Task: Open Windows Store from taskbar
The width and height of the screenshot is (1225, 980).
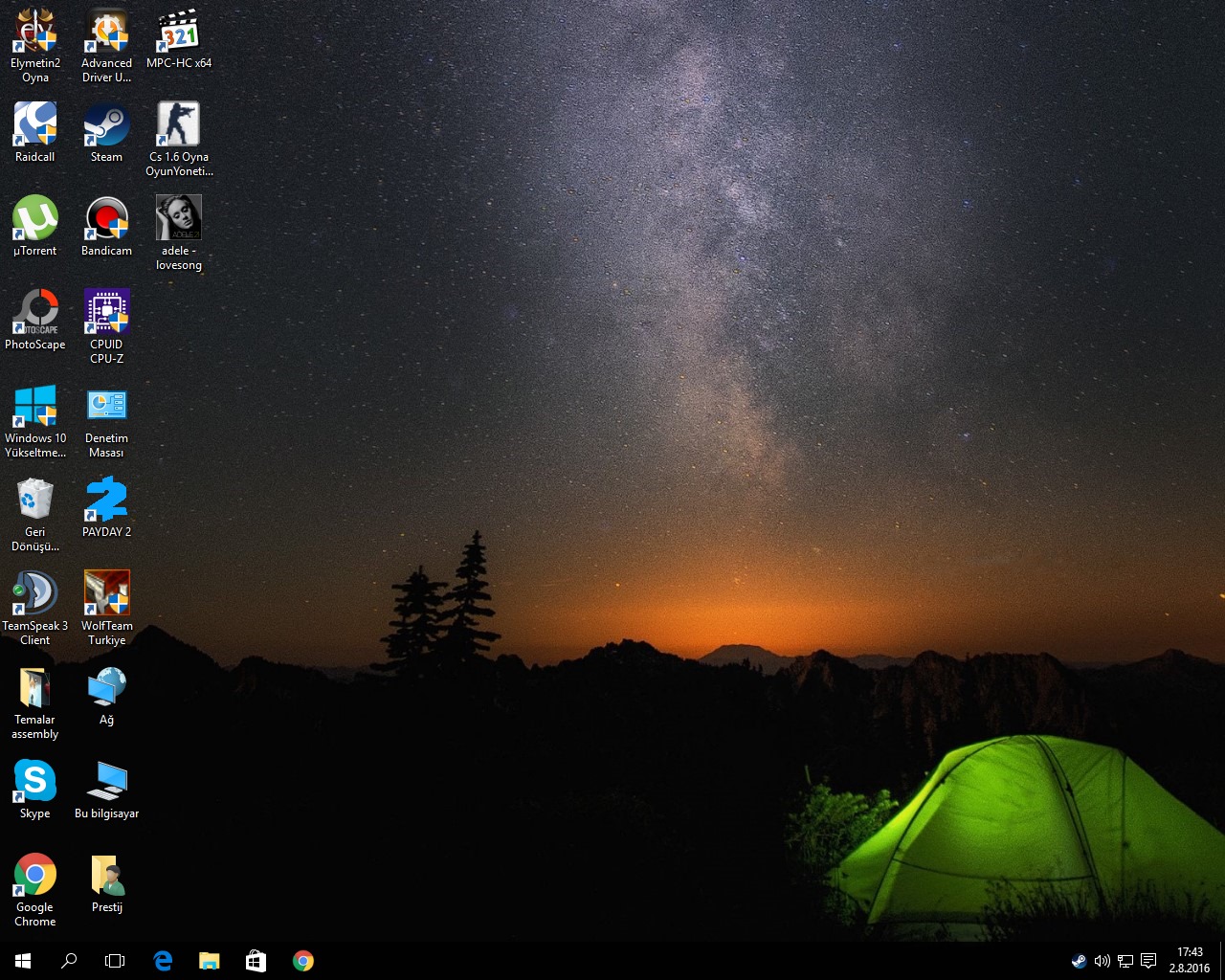Action: point(256,961)
